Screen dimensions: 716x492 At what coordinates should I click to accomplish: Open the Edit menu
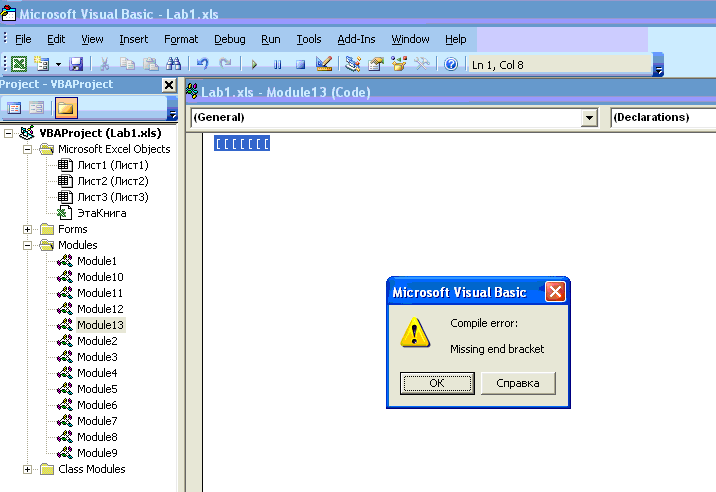[56, 39]
